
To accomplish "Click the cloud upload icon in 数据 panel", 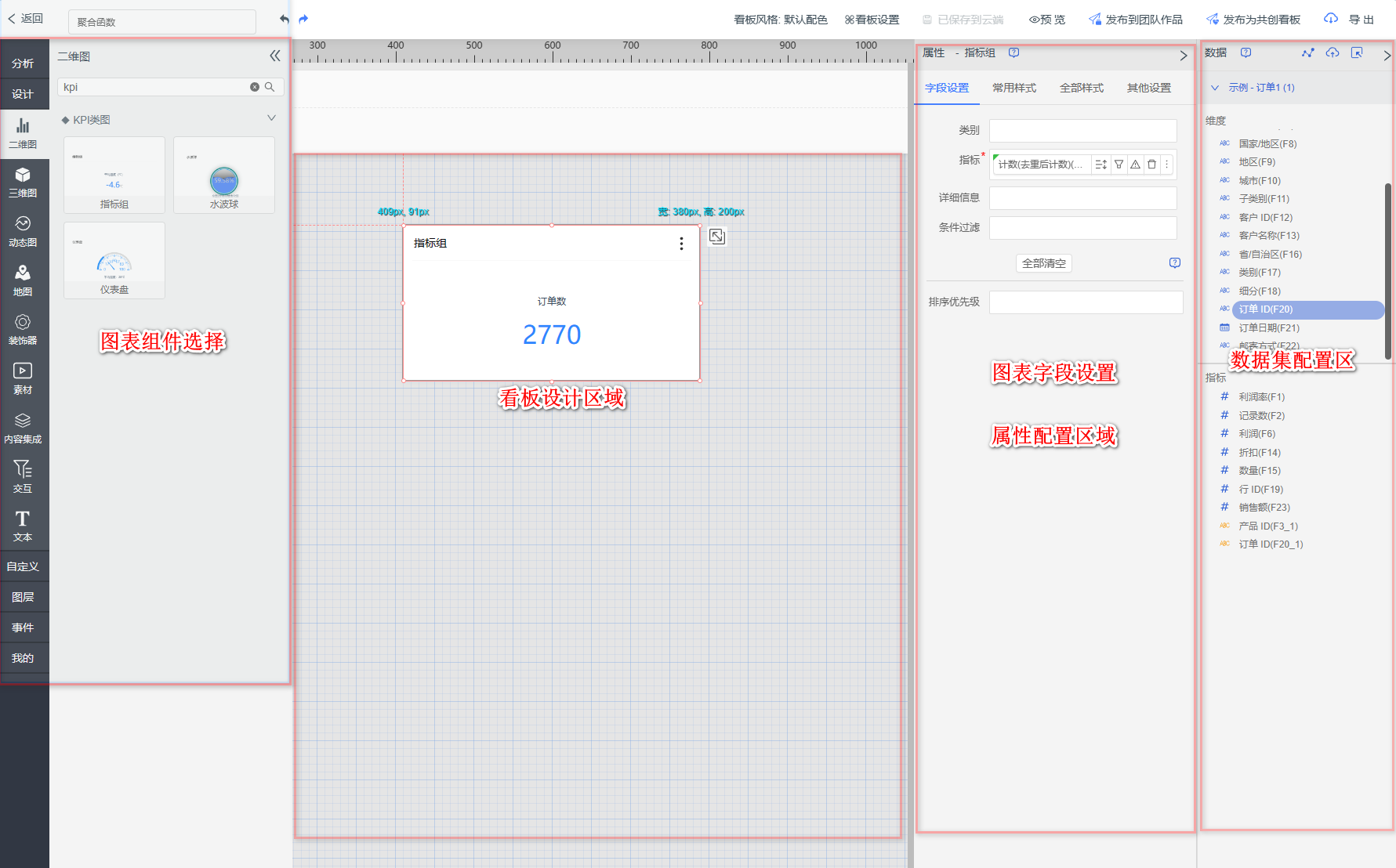I will (x=1332, y=53).
